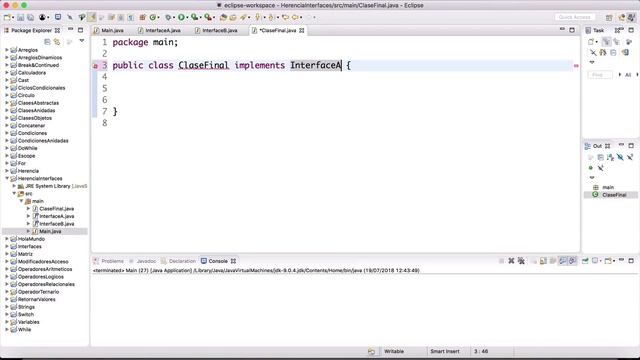Click the Save toolbar icon

(20, 18)
